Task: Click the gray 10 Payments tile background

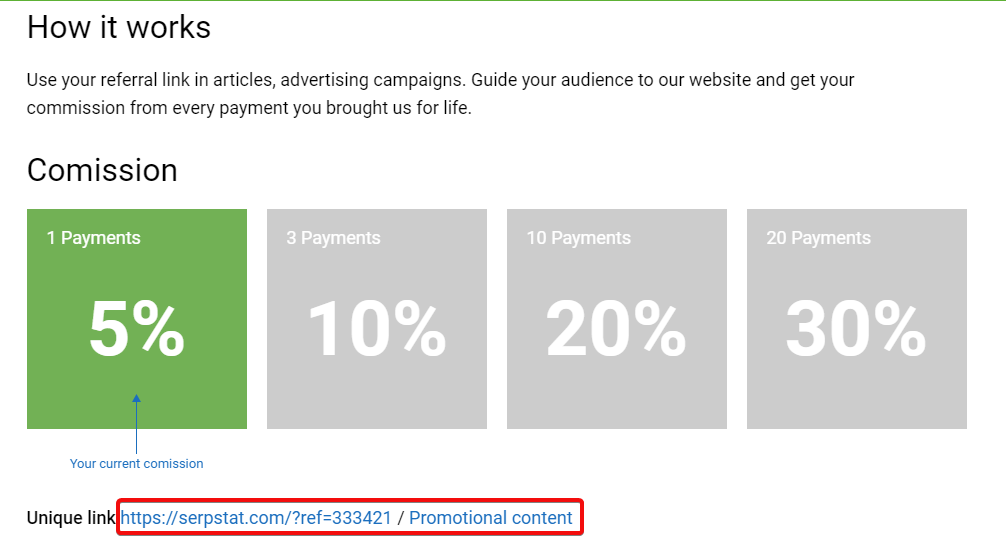Action: (617, 398)
